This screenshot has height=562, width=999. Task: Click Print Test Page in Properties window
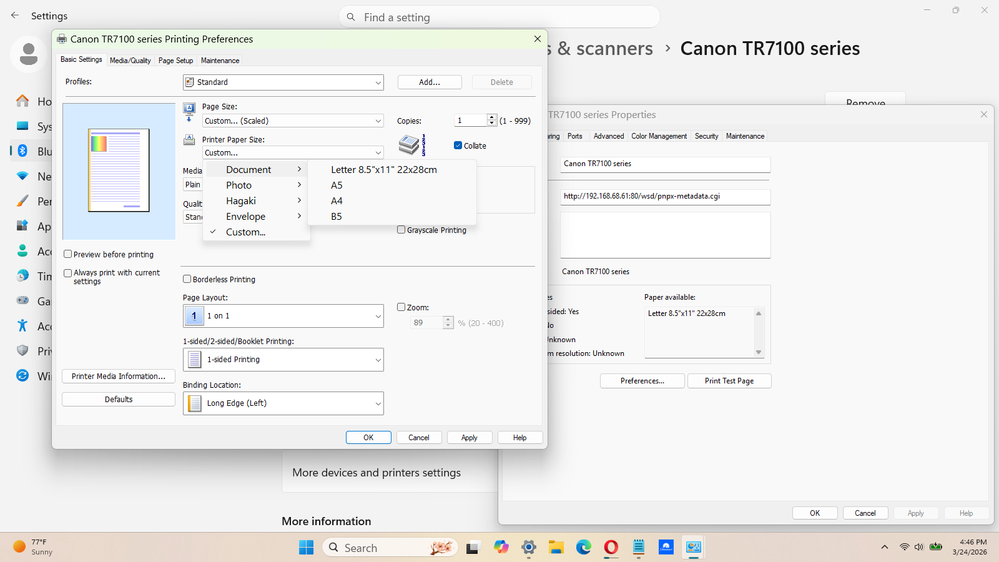(729, 381)
